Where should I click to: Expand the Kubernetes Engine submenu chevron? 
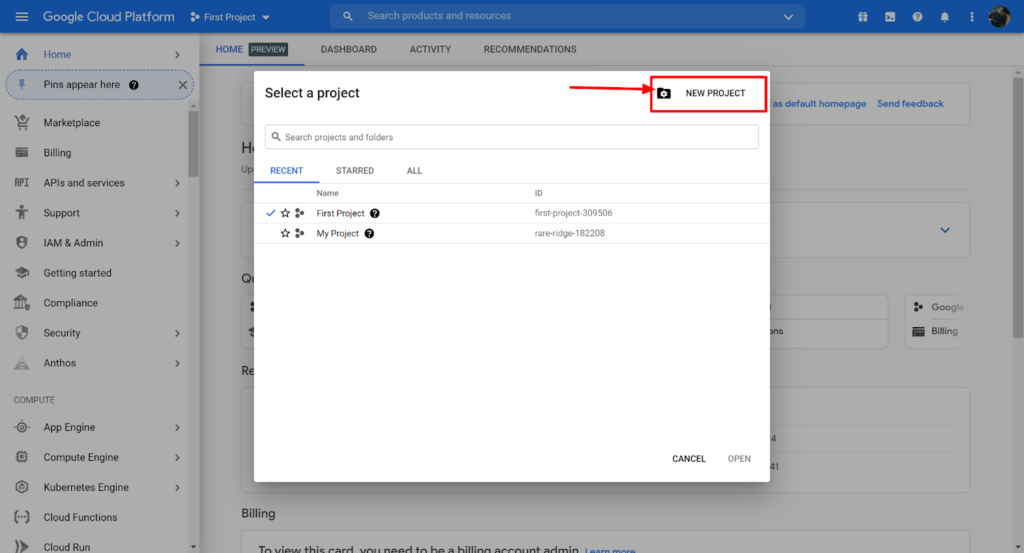[177, 488]
